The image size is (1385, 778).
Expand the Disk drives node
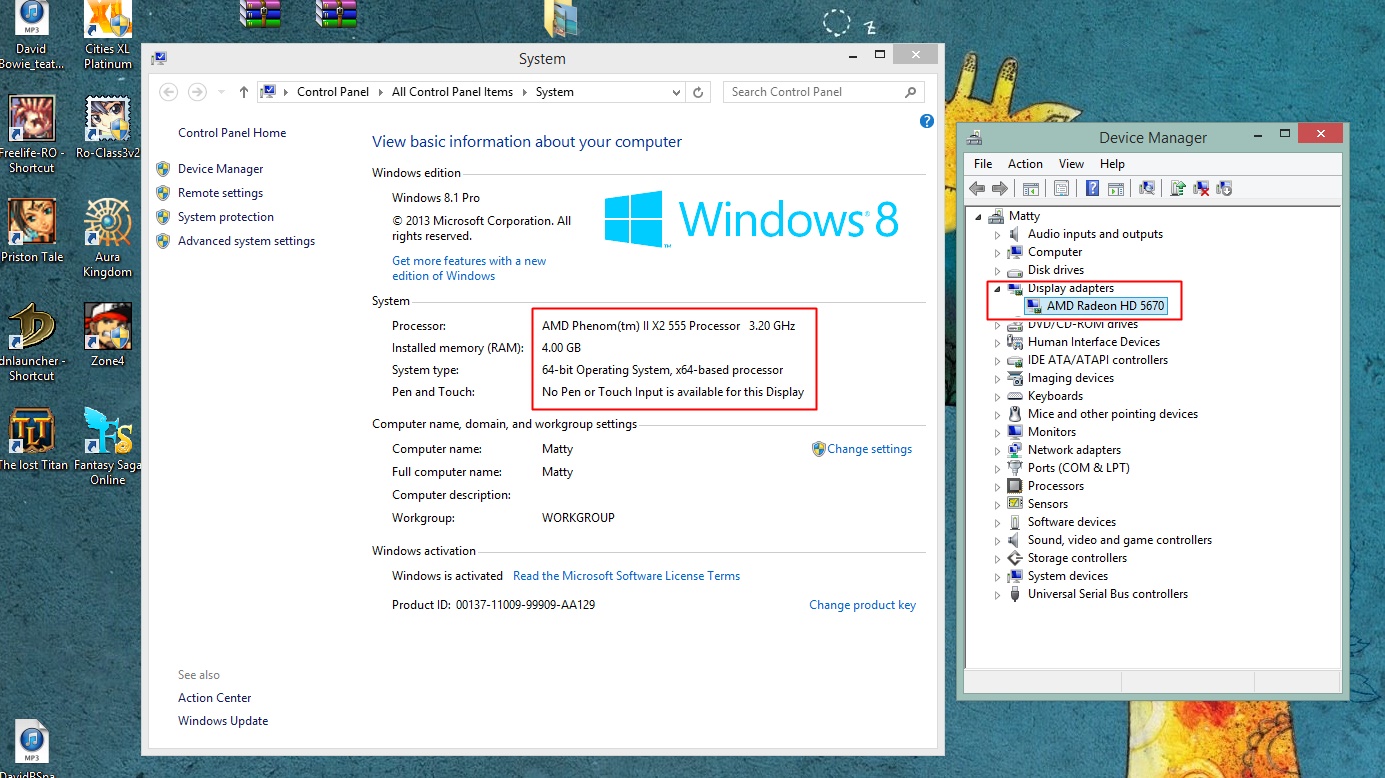997,271
